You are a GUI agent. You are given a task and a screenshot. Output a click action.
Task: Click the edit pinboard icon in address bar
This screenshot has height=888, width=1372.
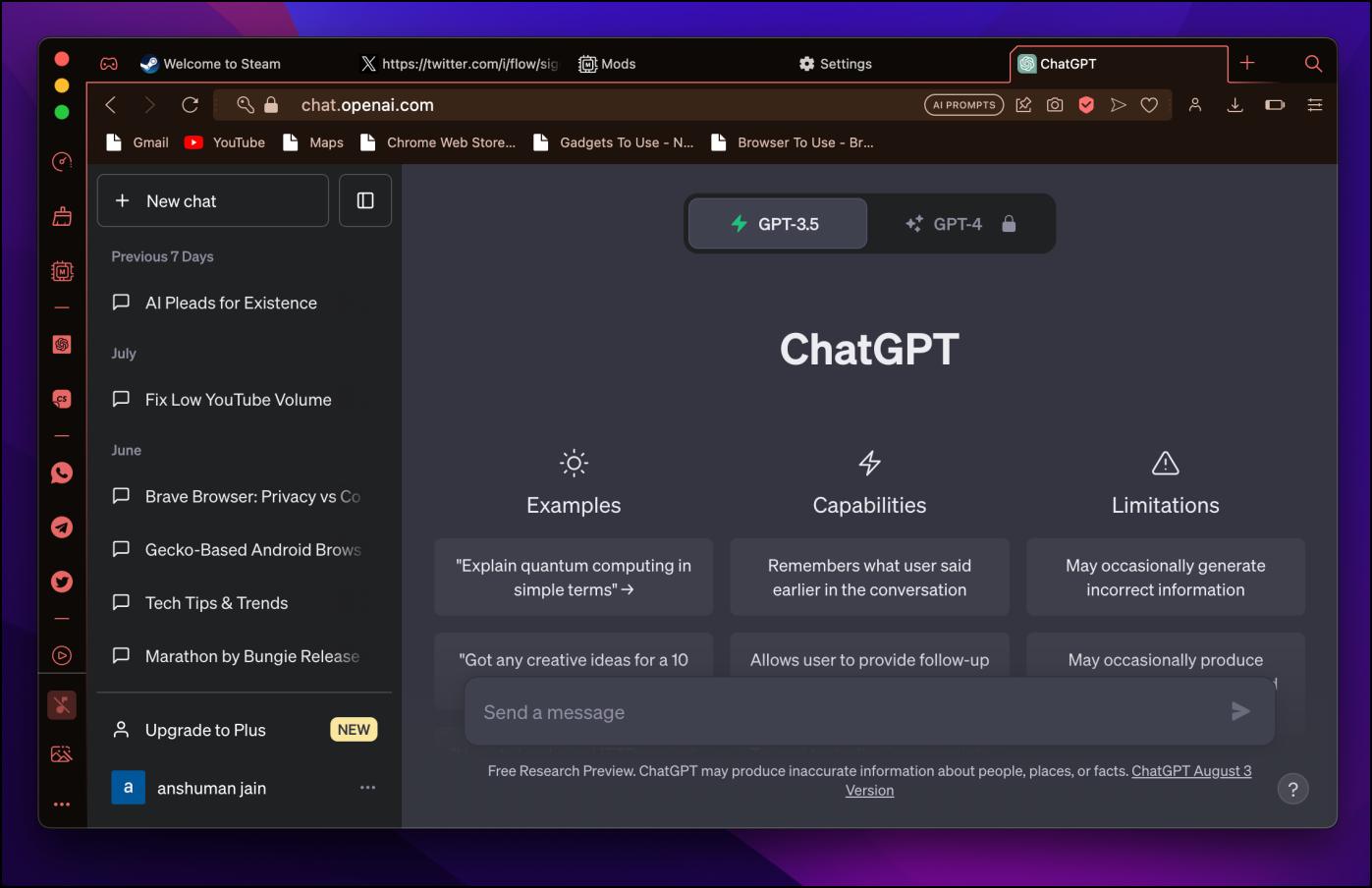click(x=1023, y=105)
